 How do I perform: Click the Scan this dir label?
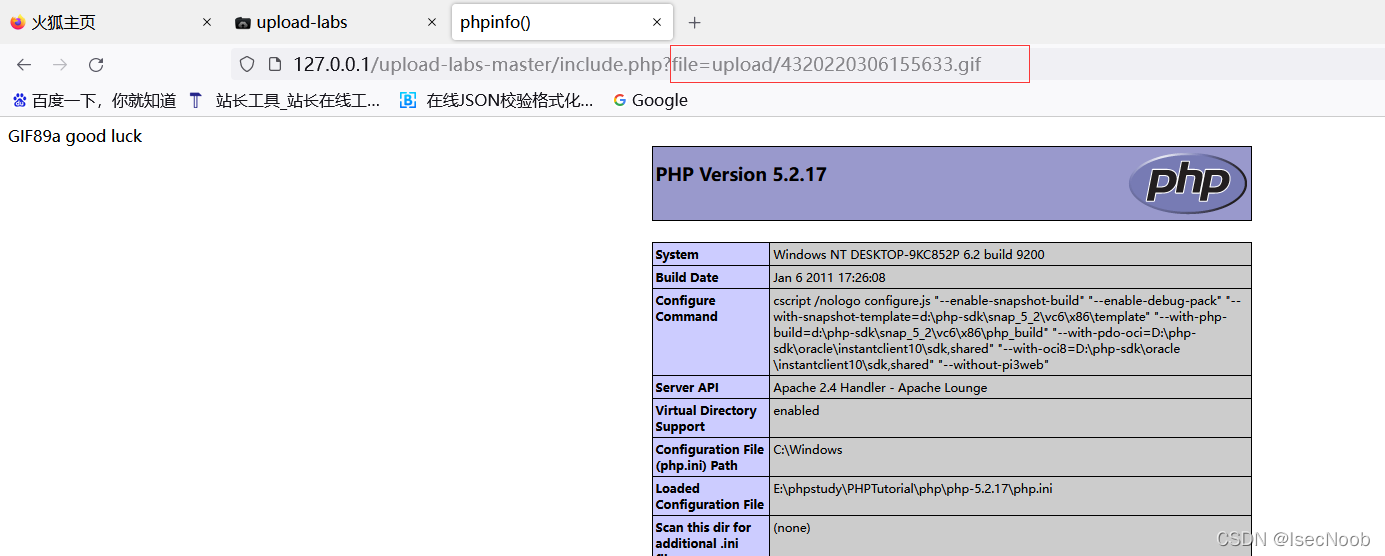pyautogui.click(x=711, y=536)
